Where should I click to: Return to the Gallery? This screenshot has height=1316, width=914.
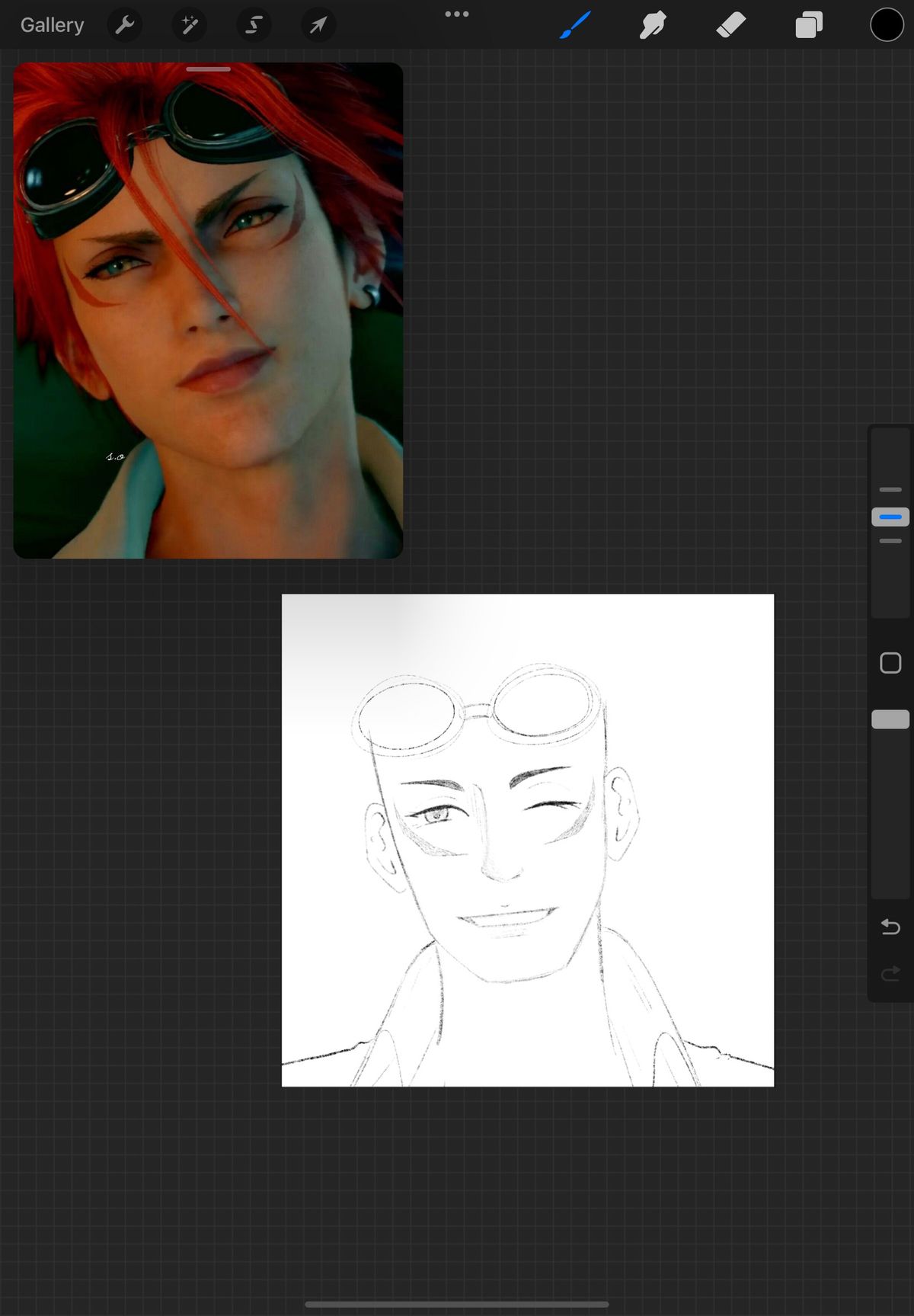52,25
